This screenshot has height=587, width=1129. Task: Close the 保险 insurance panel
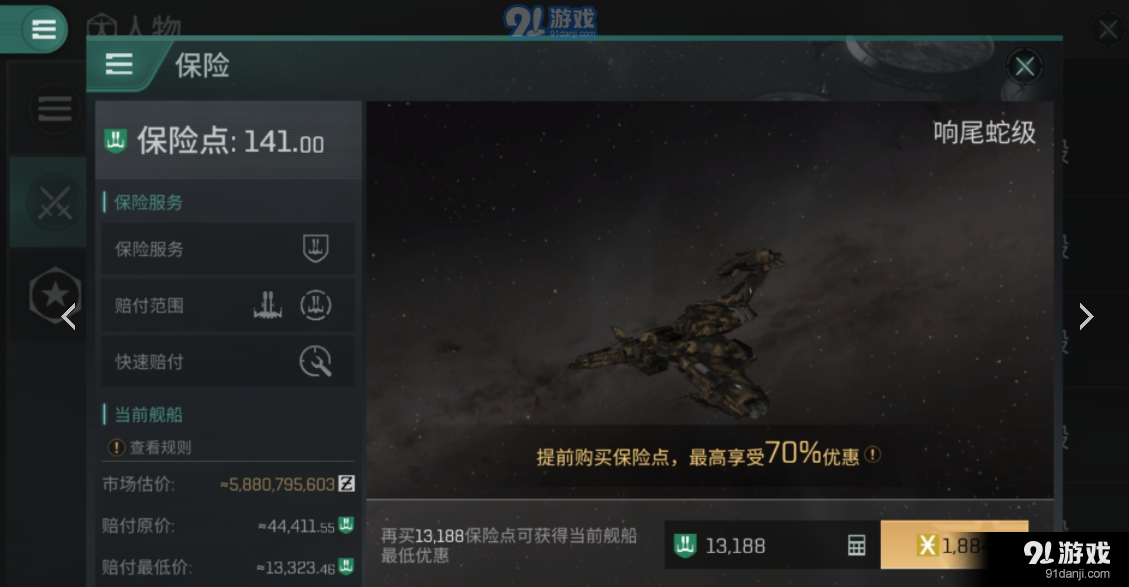pyautogui.click(x=1024, y=67)
